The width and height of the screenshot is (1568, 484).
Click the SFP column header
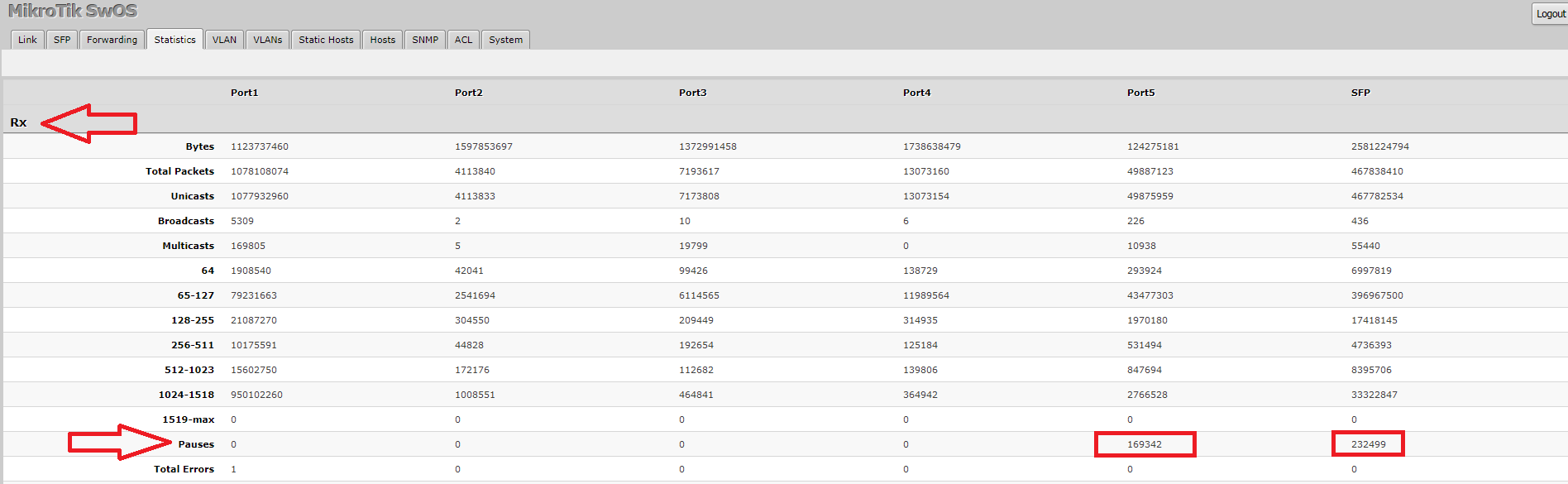pos(1360,93)
